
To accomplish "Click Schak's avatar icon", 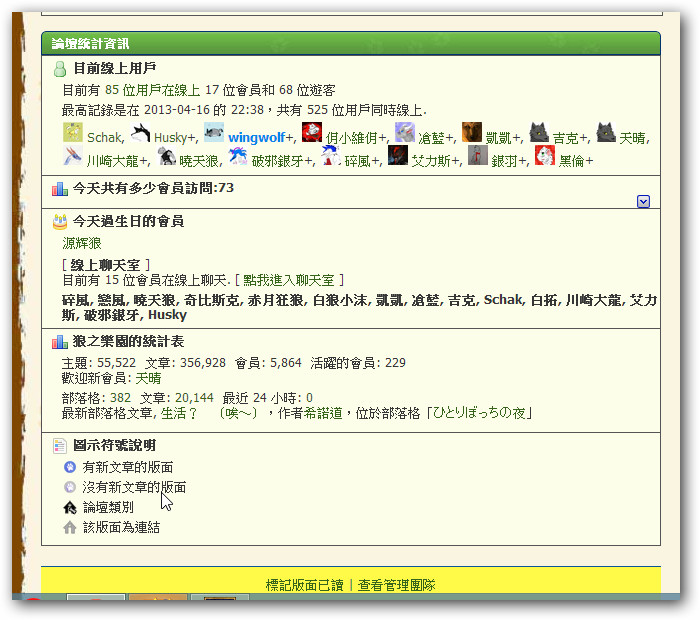I will (x=72, y=133).
